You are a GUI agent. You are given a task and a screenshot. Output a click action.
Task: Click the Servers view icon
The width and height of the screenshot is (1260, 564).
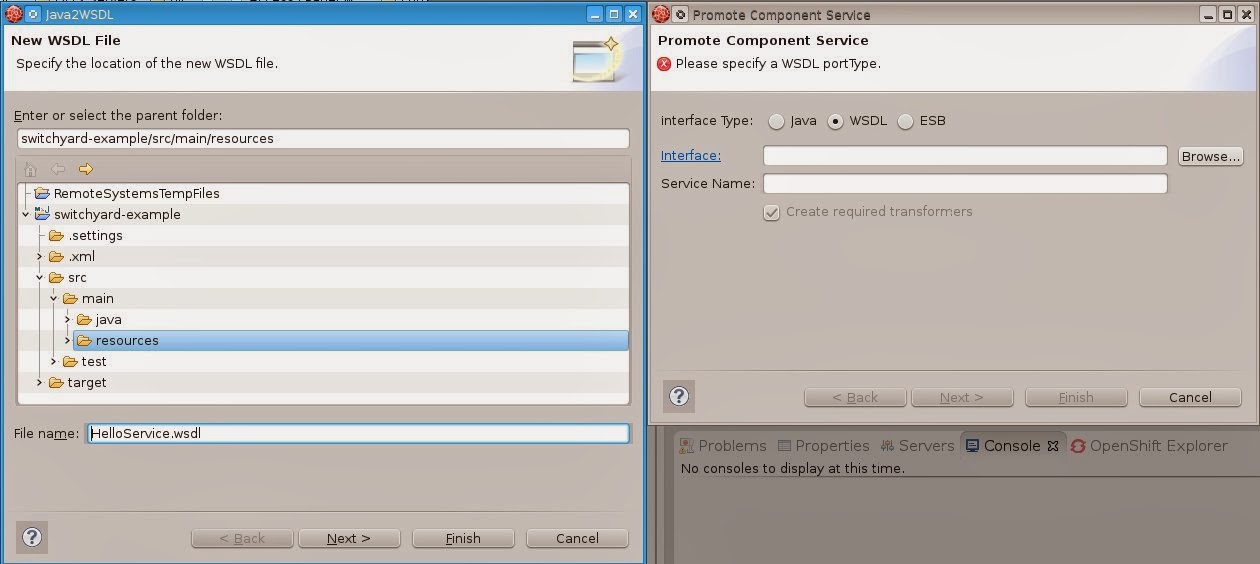pyautogui.click(x=887, y=446)
